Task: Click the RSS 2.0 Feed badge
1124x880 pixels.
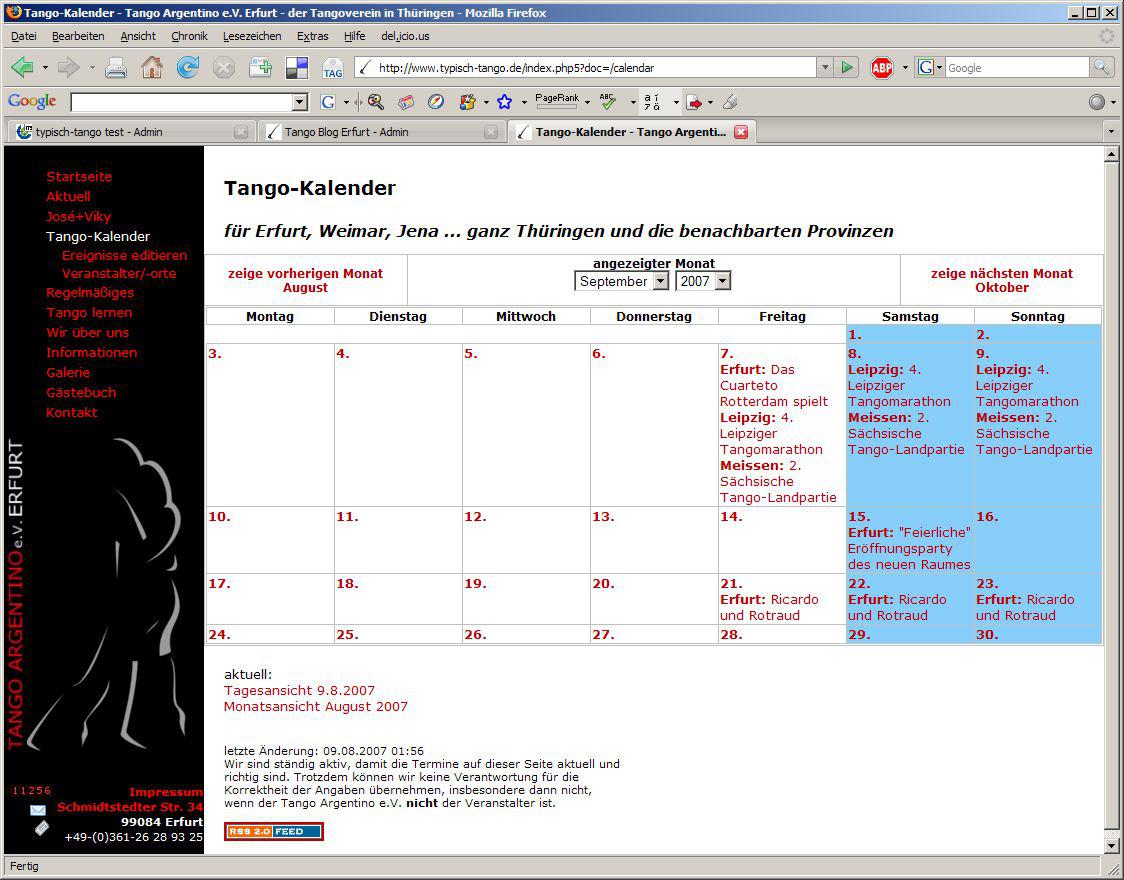Action: 274,831
